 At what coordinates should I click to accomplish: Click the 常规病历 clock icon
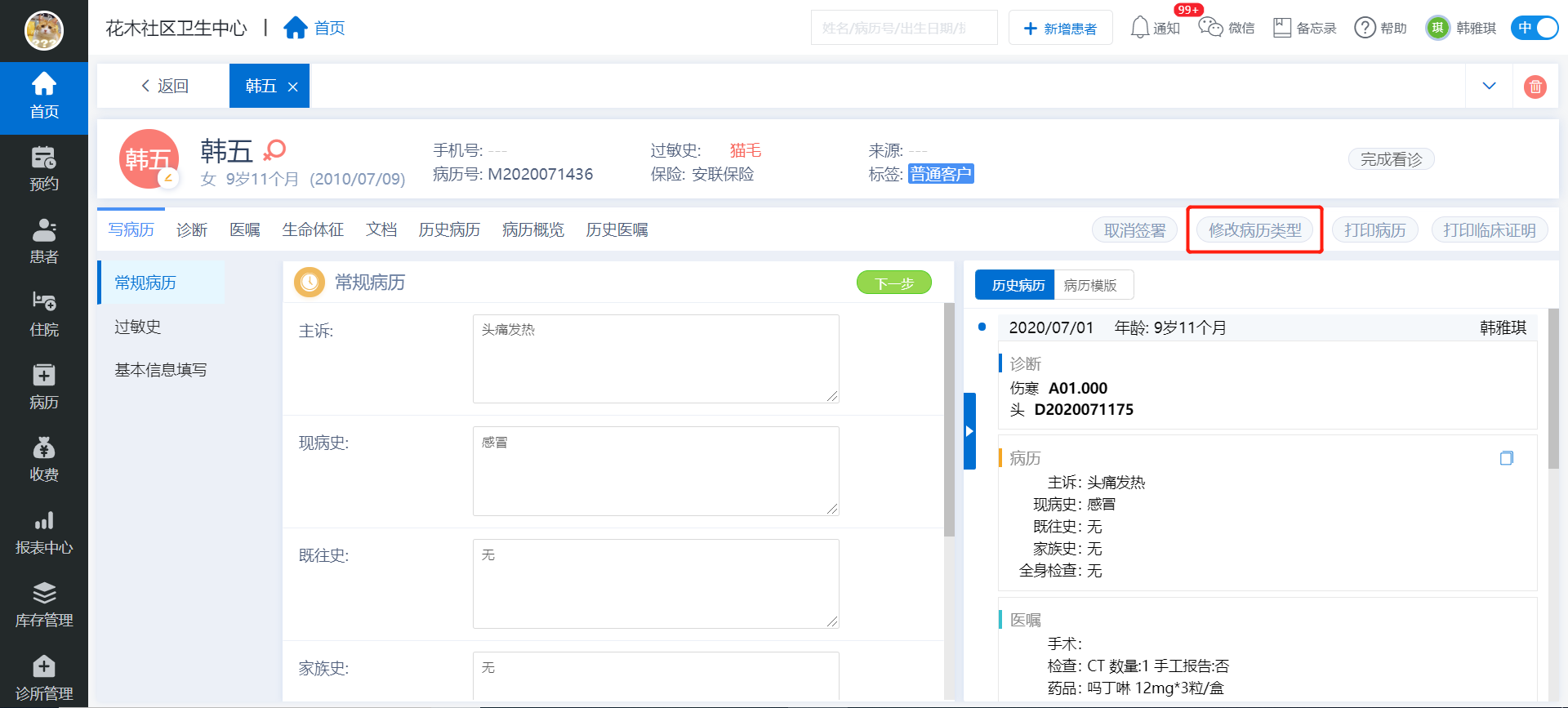[x=310, y=283]
